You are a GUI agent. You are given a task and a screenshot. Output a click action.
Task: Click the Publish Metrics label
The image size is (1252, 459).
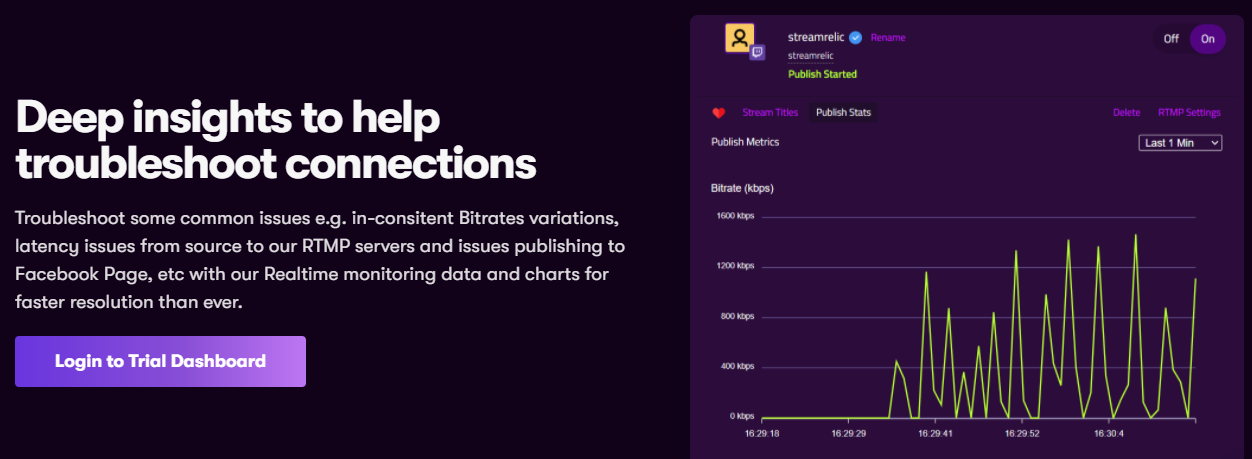click(x=745, y=142)
